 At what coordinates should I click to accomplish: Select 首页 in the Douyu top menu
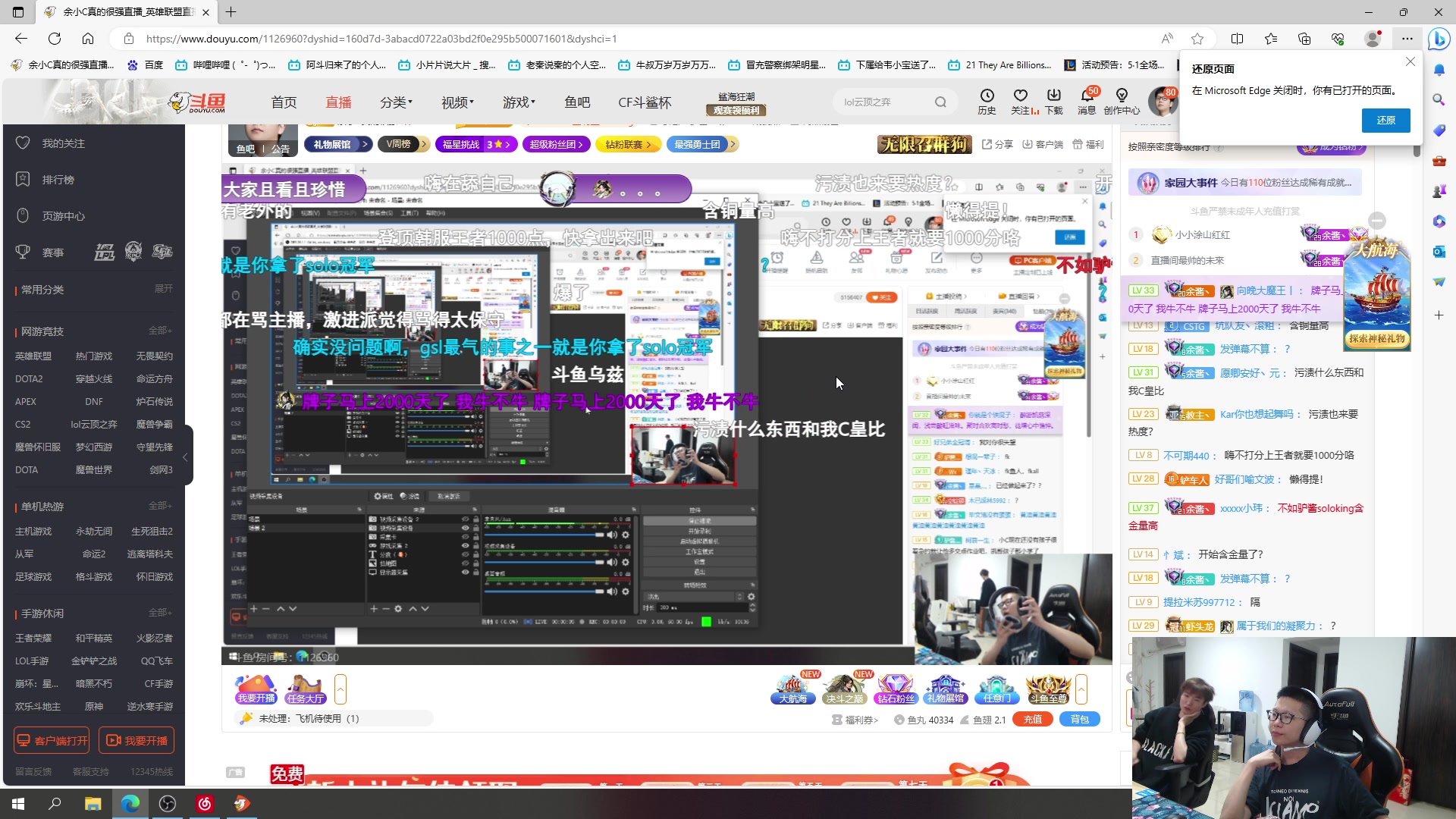(284, 102)
